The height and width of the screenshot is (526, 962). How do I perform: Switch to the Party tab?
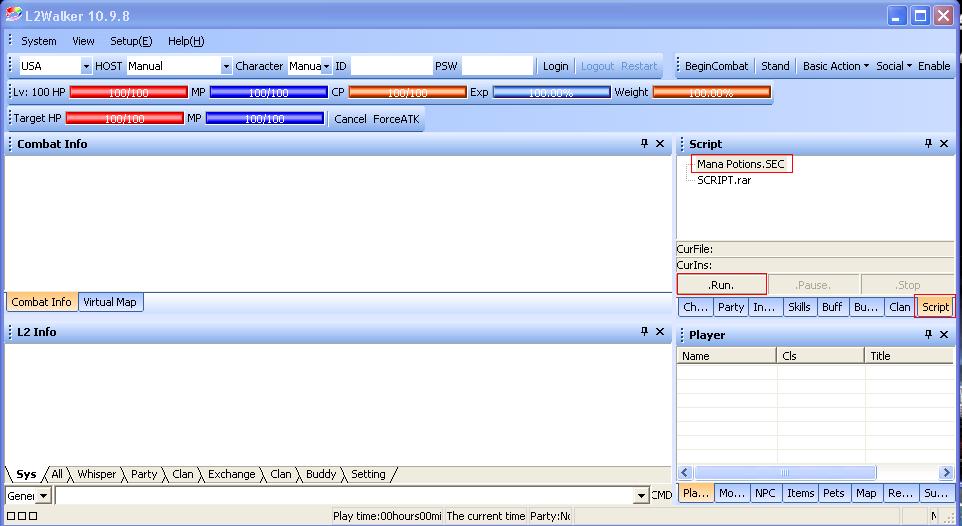click(x=731, y=307)
